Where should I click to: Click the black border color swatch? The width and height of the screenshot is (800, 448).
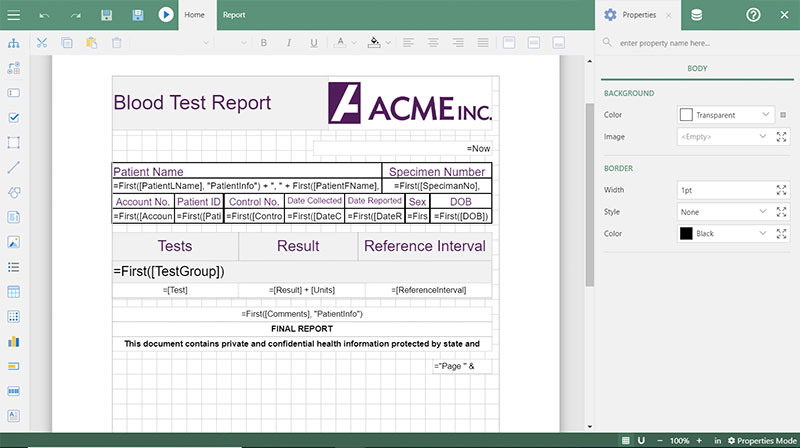pos(686,233)
